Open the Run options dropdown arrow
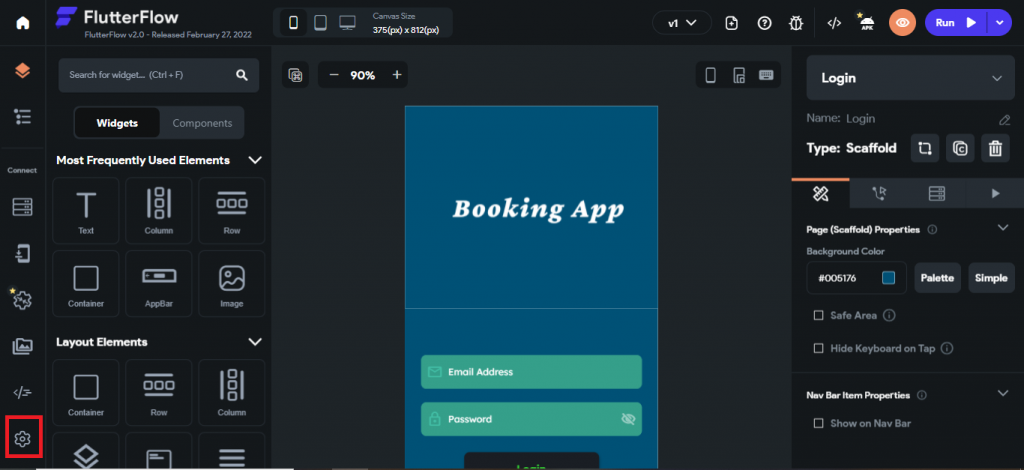Image resolution: width=1024 pixels, height=470 pixels. [x=1000, y=23]
